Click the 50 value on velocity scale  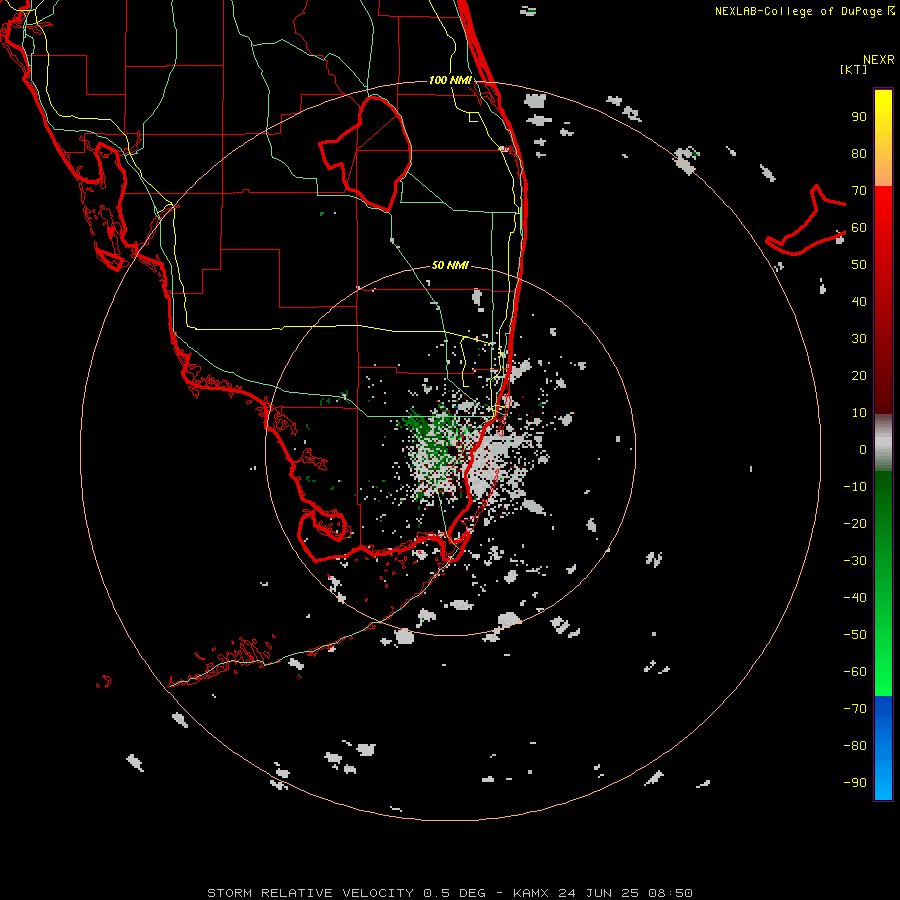click(859, 265)
